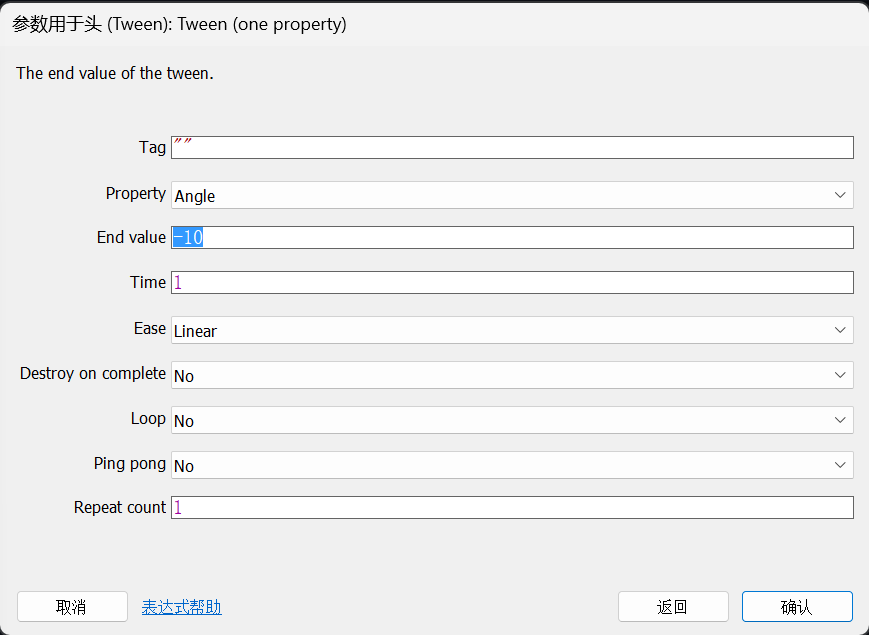Open the Loop dropdown

512,420
